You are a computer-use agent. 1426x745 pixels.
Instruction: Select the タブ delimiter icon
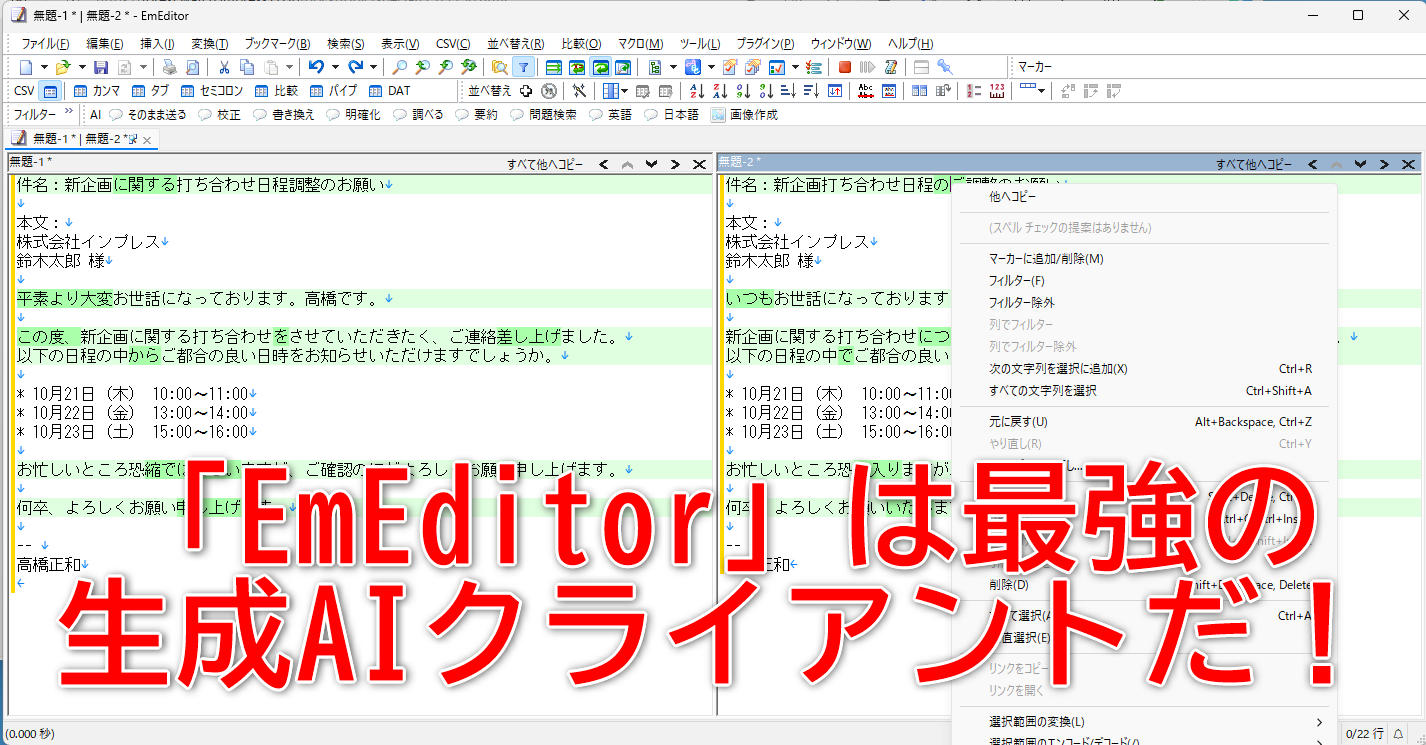pos(137,91)
